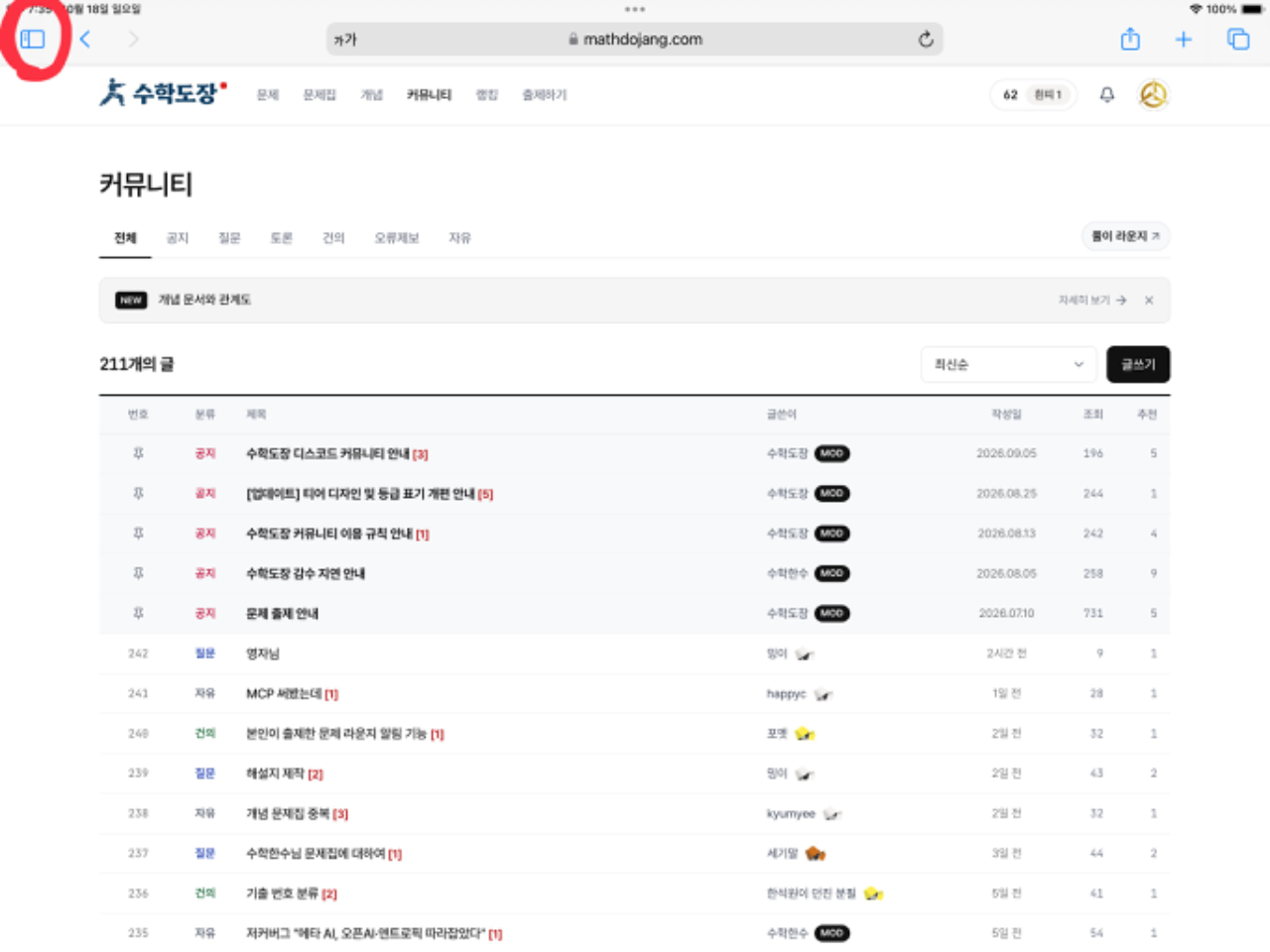
Task: Open the notification bell
Action: [1107, 95]
